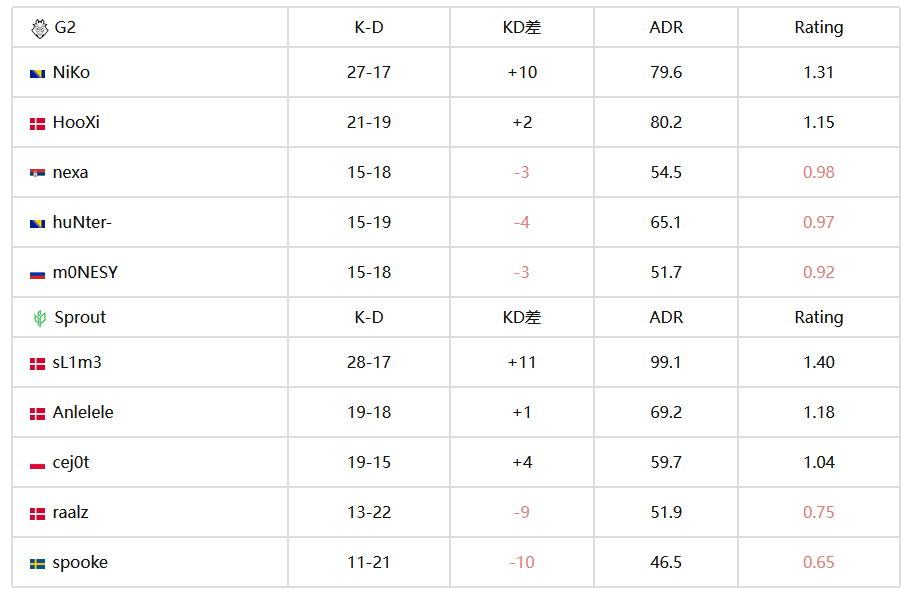Select the sL1m3 player name
Screen dimensions: 910x601
click(77, 363)
